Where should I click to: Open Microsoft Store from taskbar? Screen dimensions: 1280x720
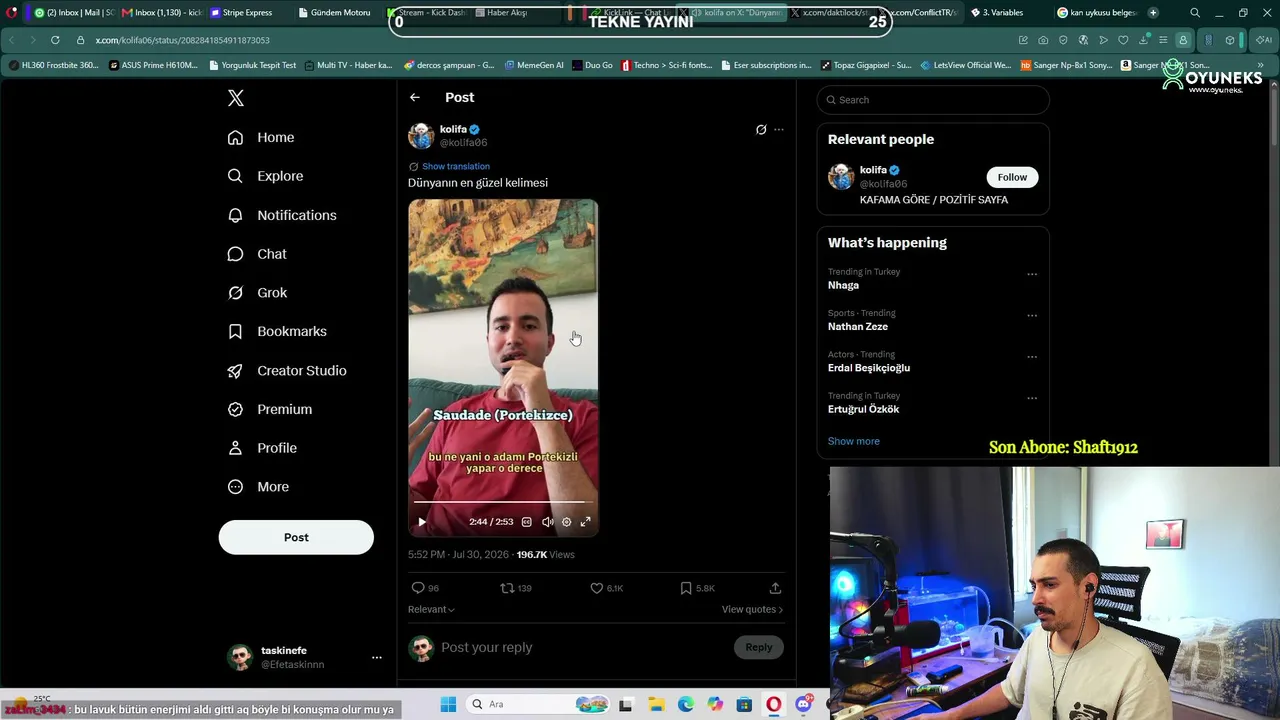point(744,705)
